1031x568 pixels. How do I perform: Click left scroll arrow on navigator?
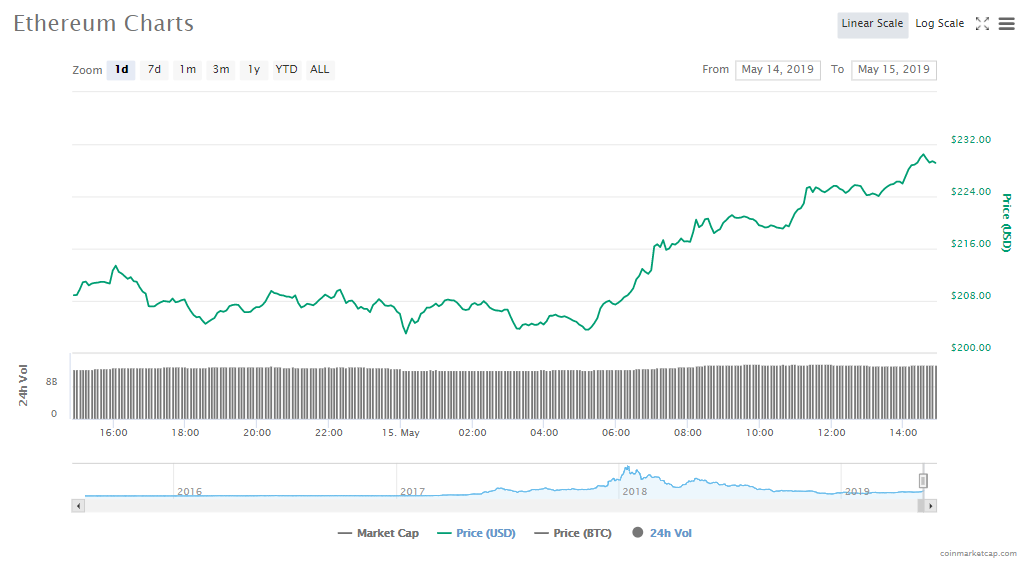(x=77, y=506)
